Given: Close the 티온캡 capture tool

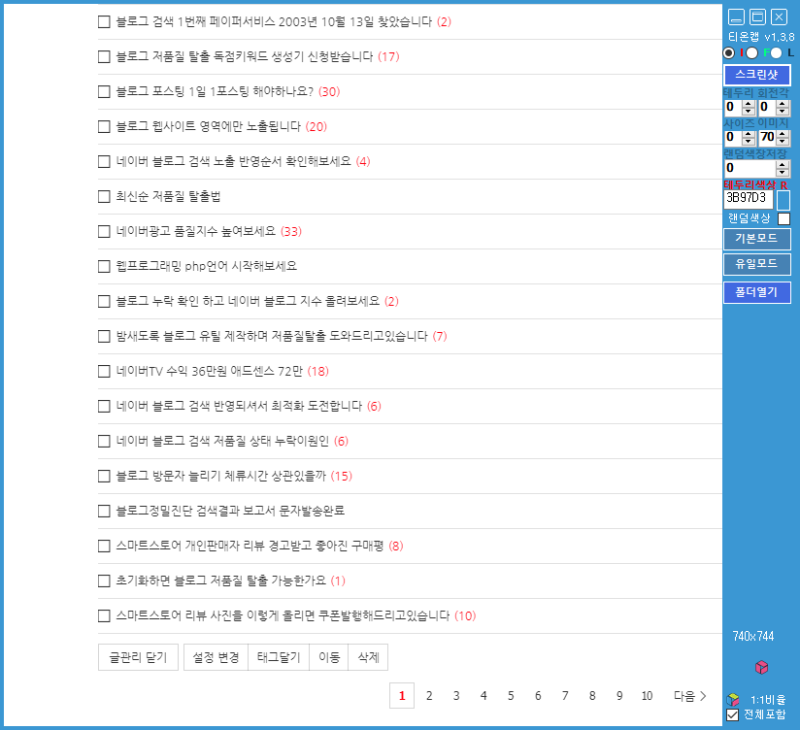Looking at the screenshot, I should (779, 17).
